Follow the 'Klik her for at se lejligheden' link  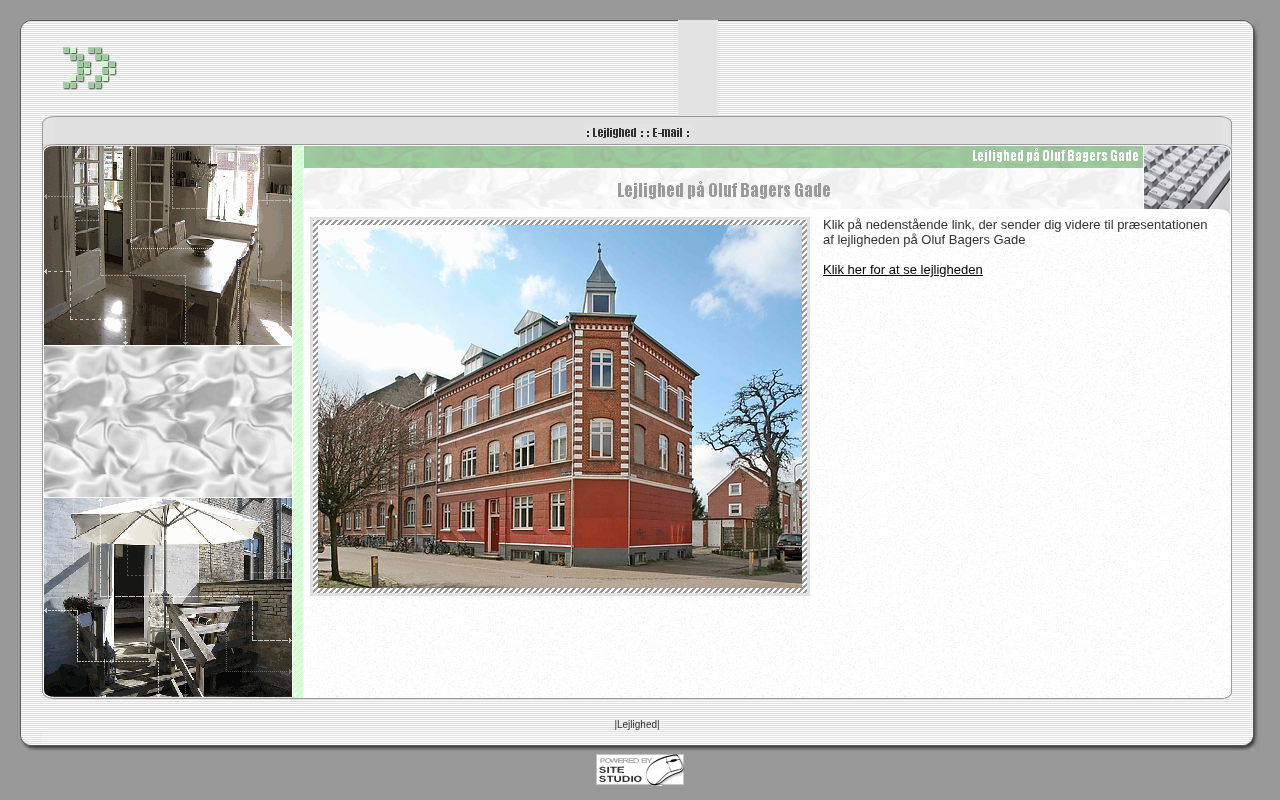click(x=902, y=270)
